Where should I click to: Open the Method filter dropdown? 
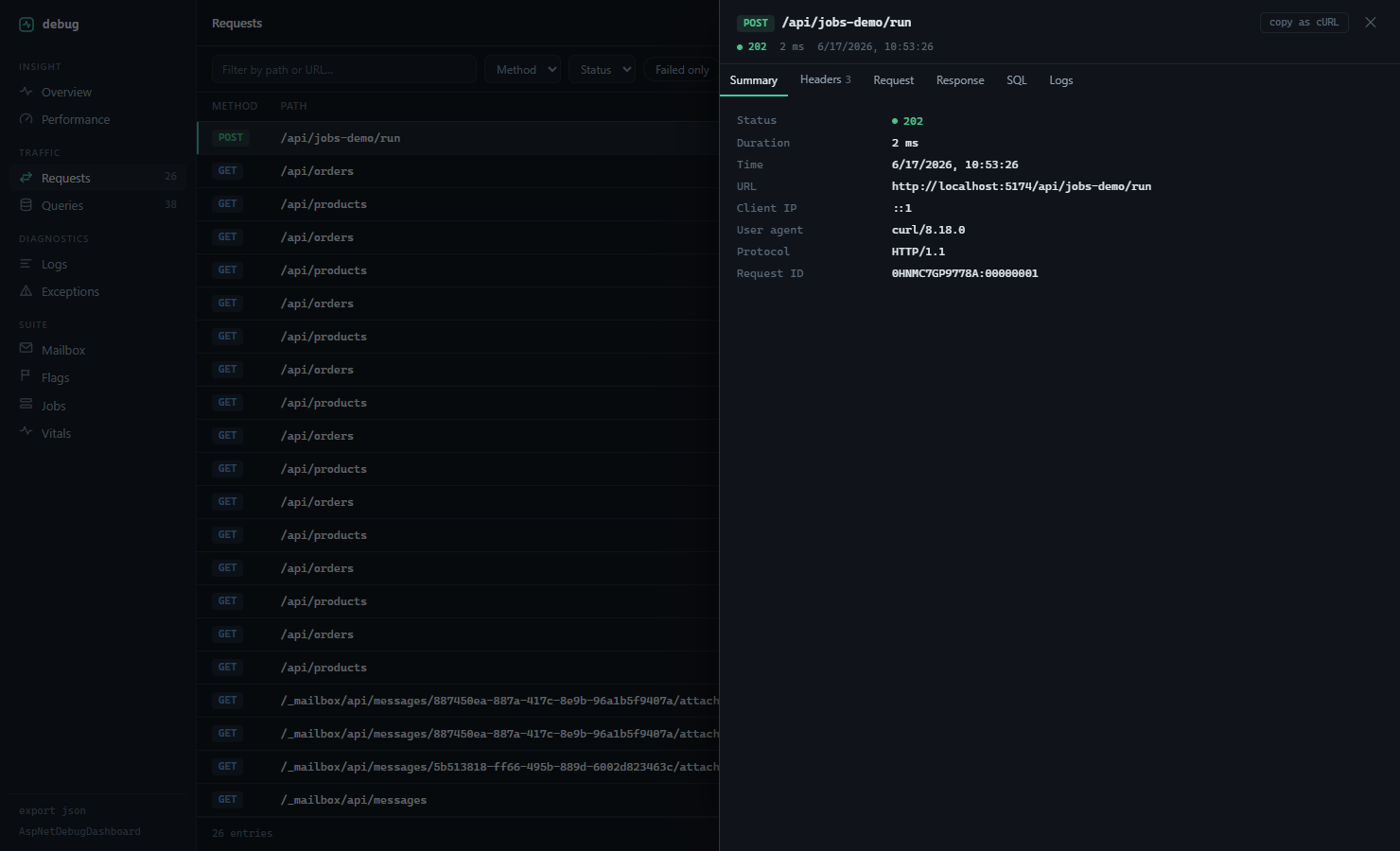pos(522,69)
